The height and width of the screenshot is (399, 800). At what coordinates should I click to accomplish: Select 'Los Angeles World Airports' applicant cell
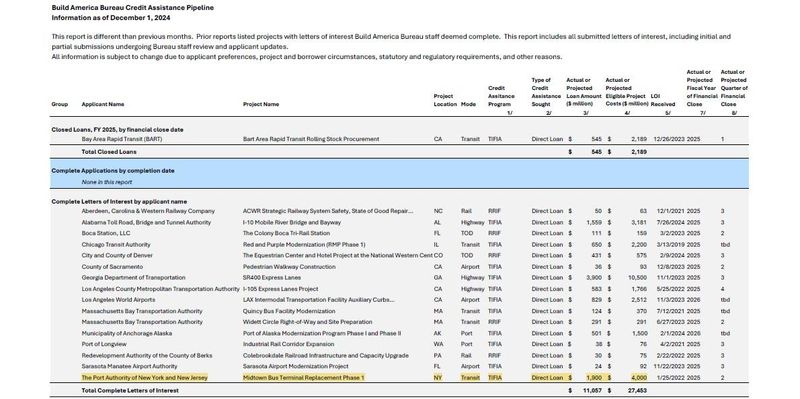click(x=118, y=300)
